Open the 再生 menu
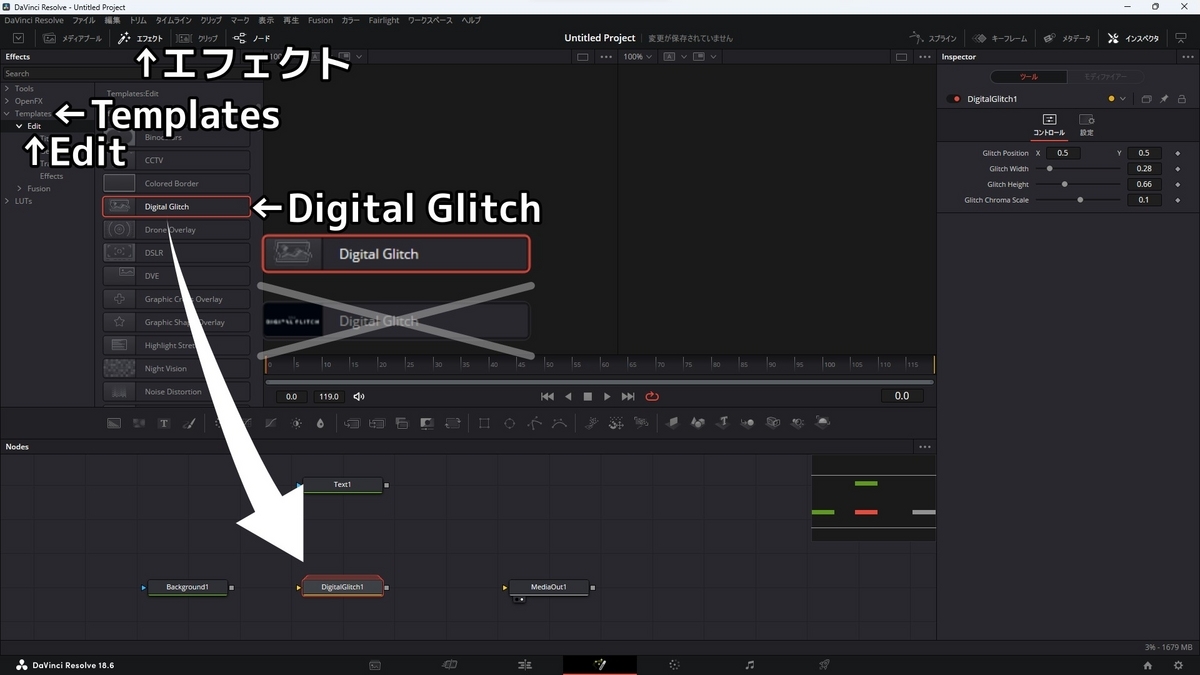Viewport: 1200px width, 675px height. [290, 19]
